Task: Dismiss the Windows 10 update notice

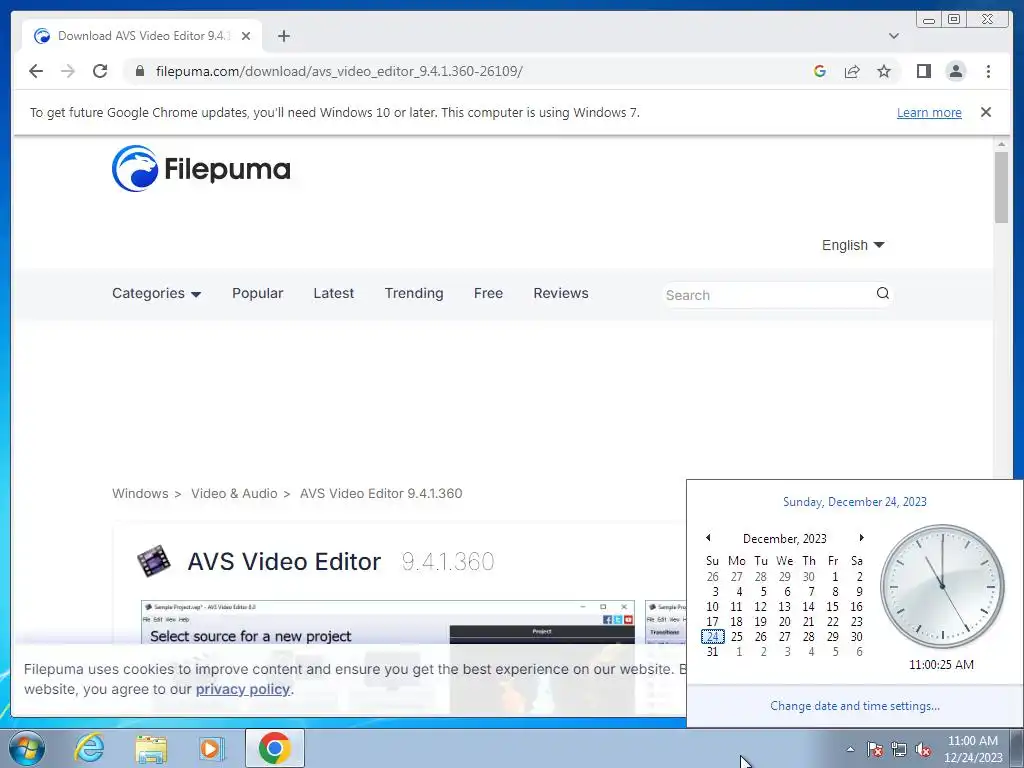Action: [x=986, y=112]
